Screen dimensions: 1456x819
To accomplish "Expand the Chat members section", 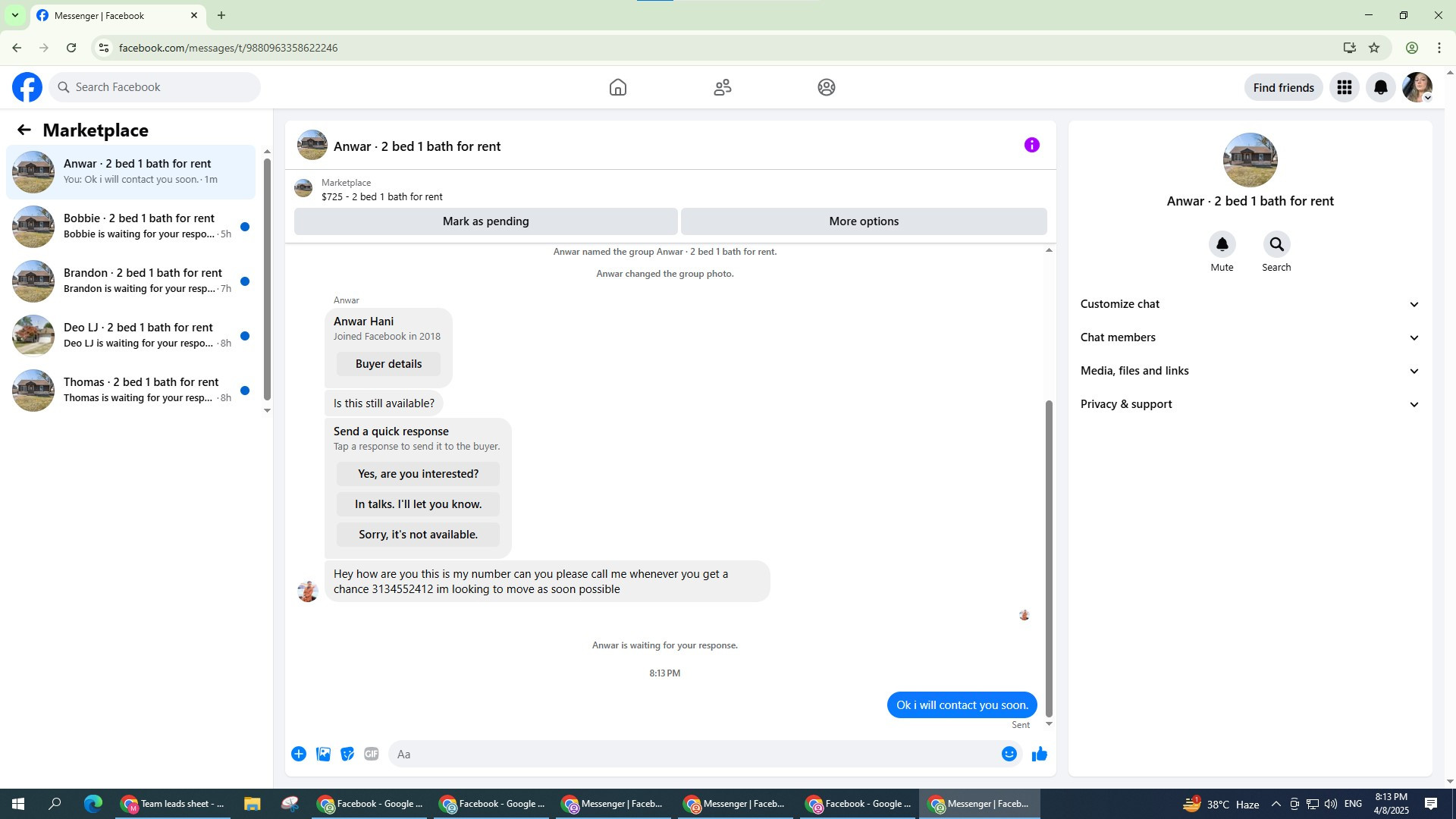I will click(x=1249, y=337).
